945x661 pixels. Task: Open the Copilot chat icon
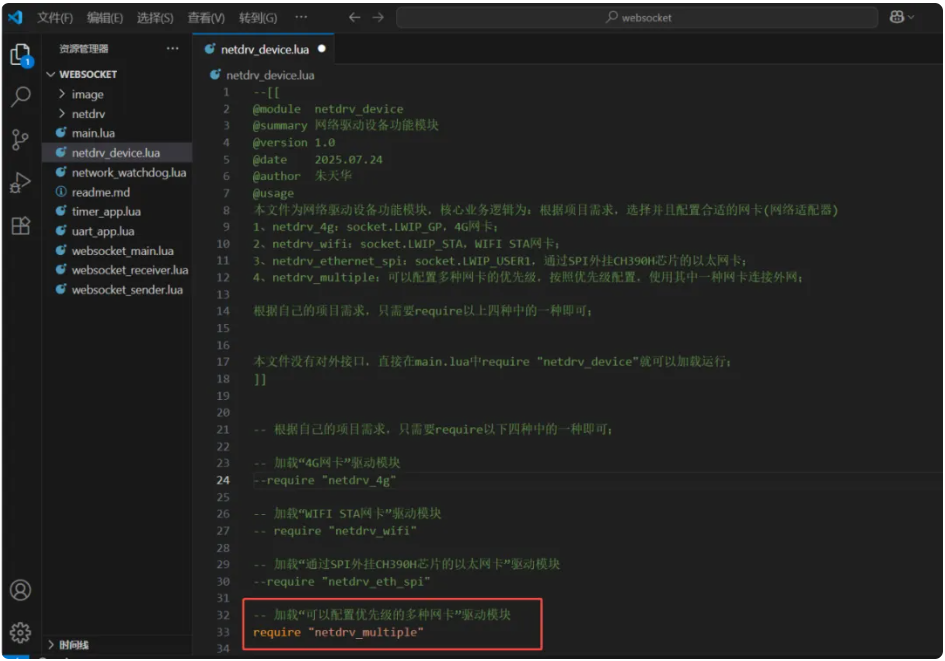click(x=897, y=17)
